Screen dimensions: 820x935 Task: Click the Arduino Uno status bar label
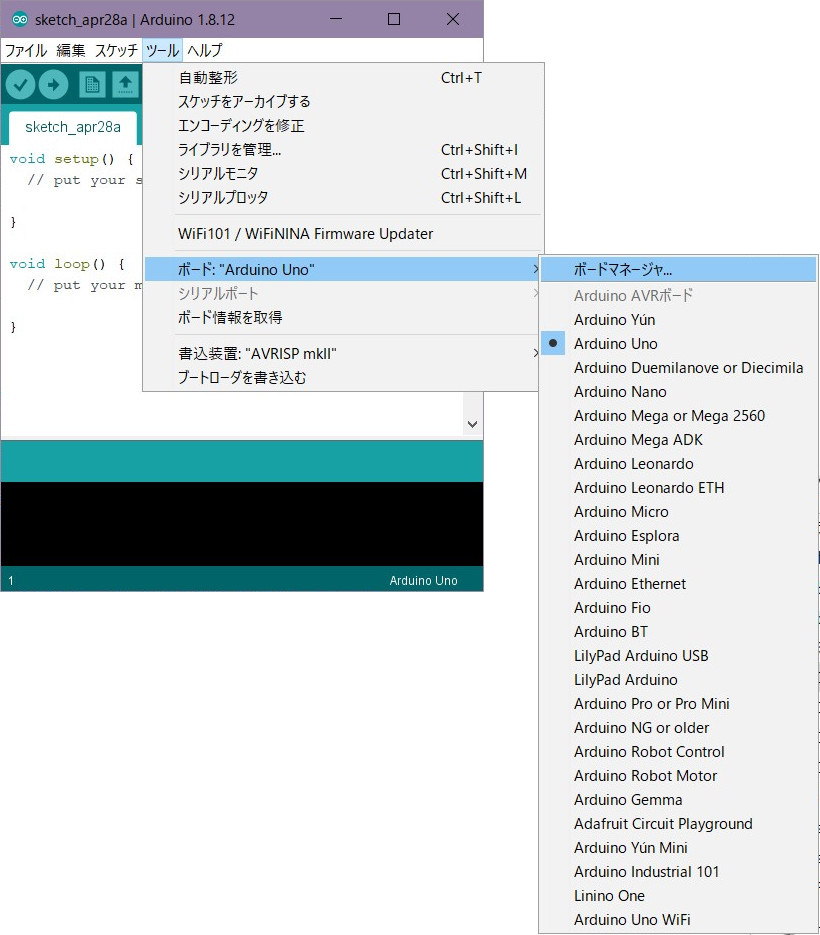[423, 580]
